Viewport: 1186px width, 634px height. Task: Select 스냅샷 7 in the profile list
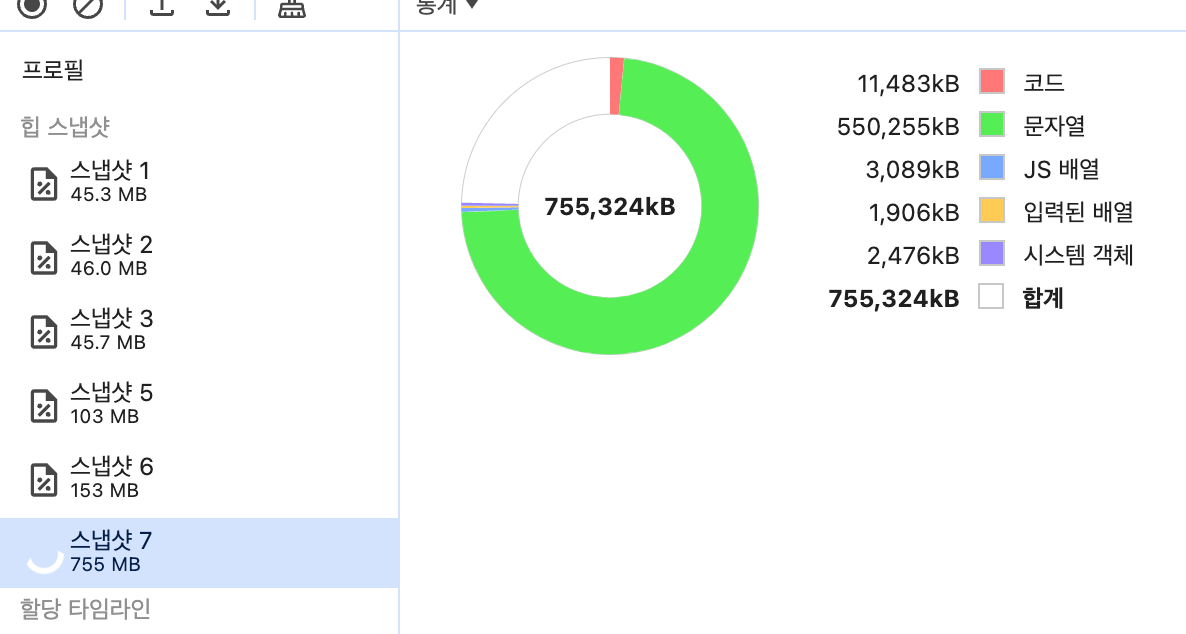pos(199,553)
